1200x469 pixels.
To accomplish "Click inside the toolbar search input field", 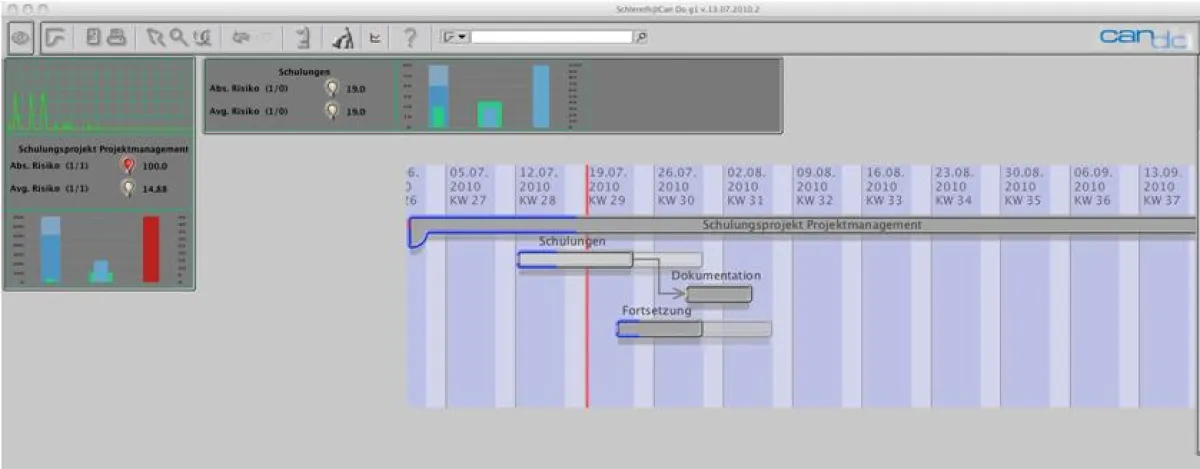I will (x=551, y=37).
